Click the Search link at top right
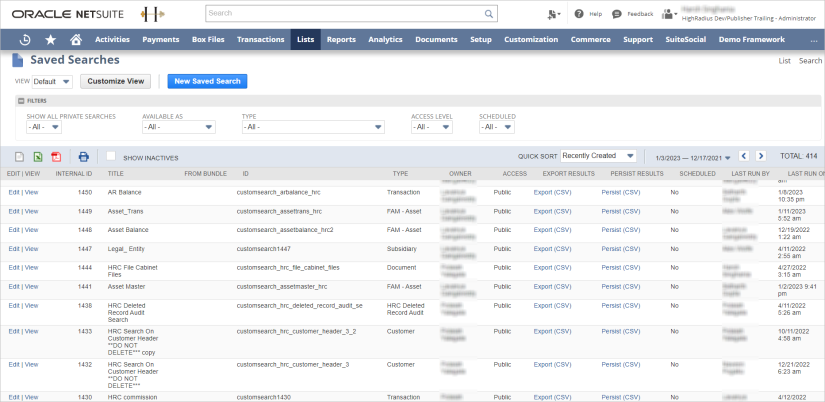825x402 pixels. click(810, 61)
